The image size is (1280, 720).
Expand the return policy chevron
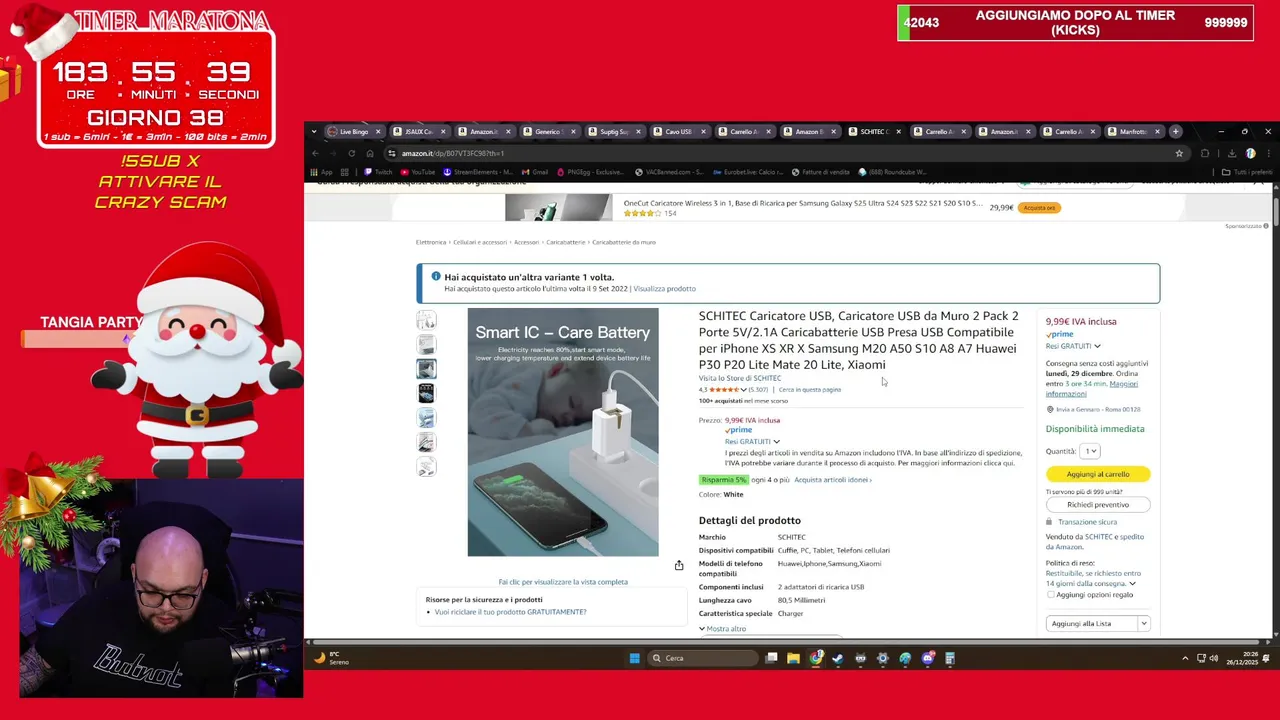point(1132,584)
